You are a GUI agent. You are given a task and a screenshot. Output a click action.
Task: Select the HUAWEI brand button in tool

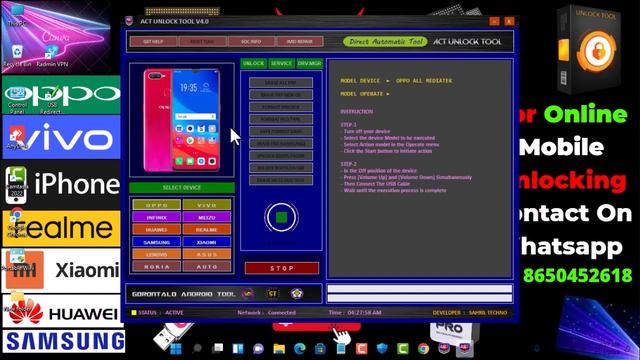pos(157,229)
